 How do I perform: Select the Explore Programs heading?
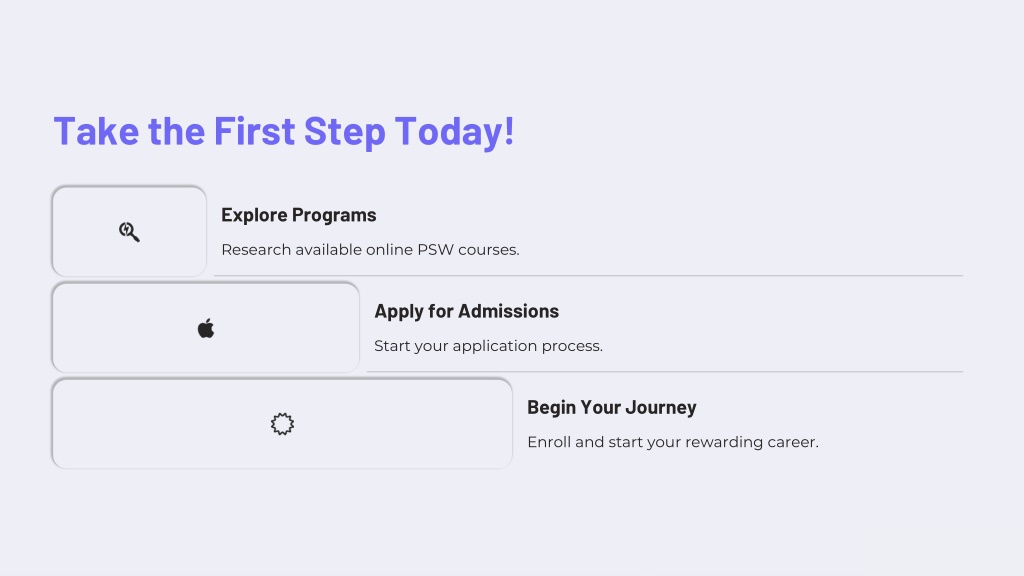(x=298, y=215)
